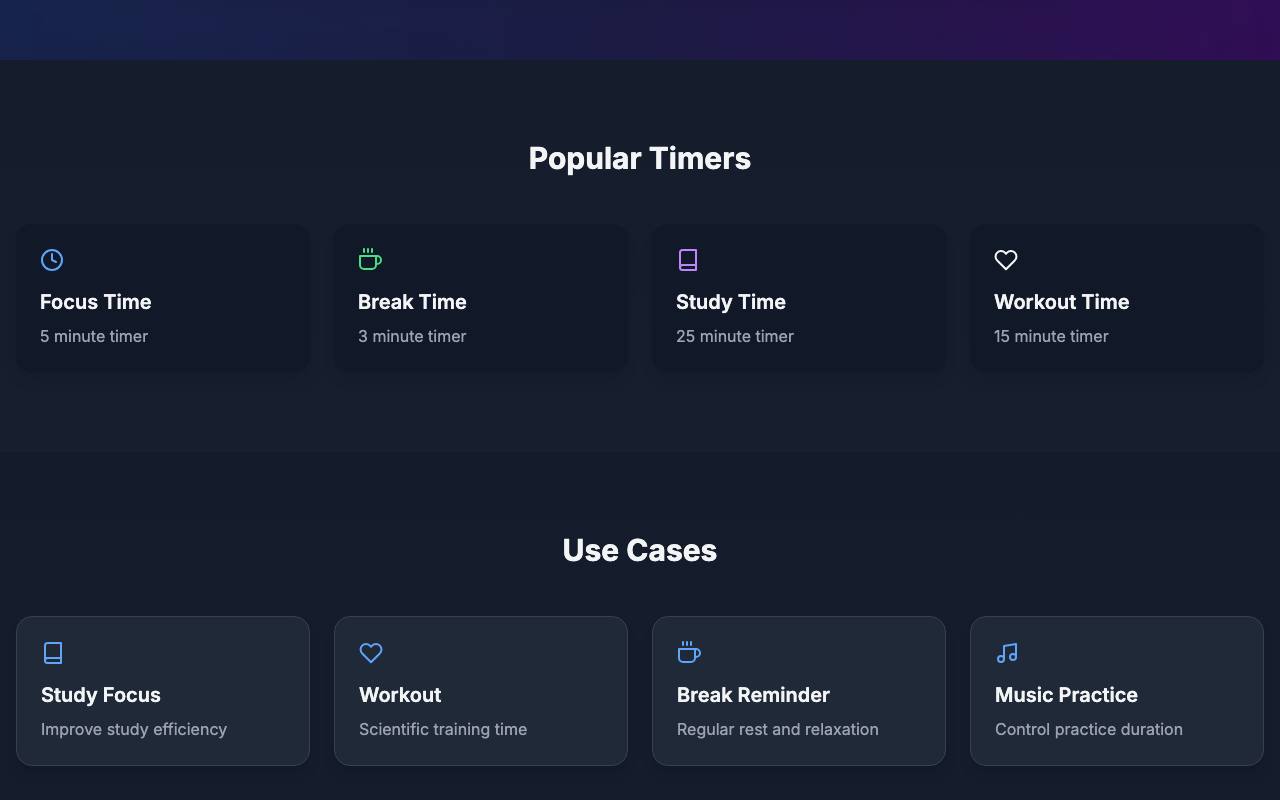1280x800 pixels.
Task: Click the blue heart icon above Workout use case
Action: click(x=371, y=653)
